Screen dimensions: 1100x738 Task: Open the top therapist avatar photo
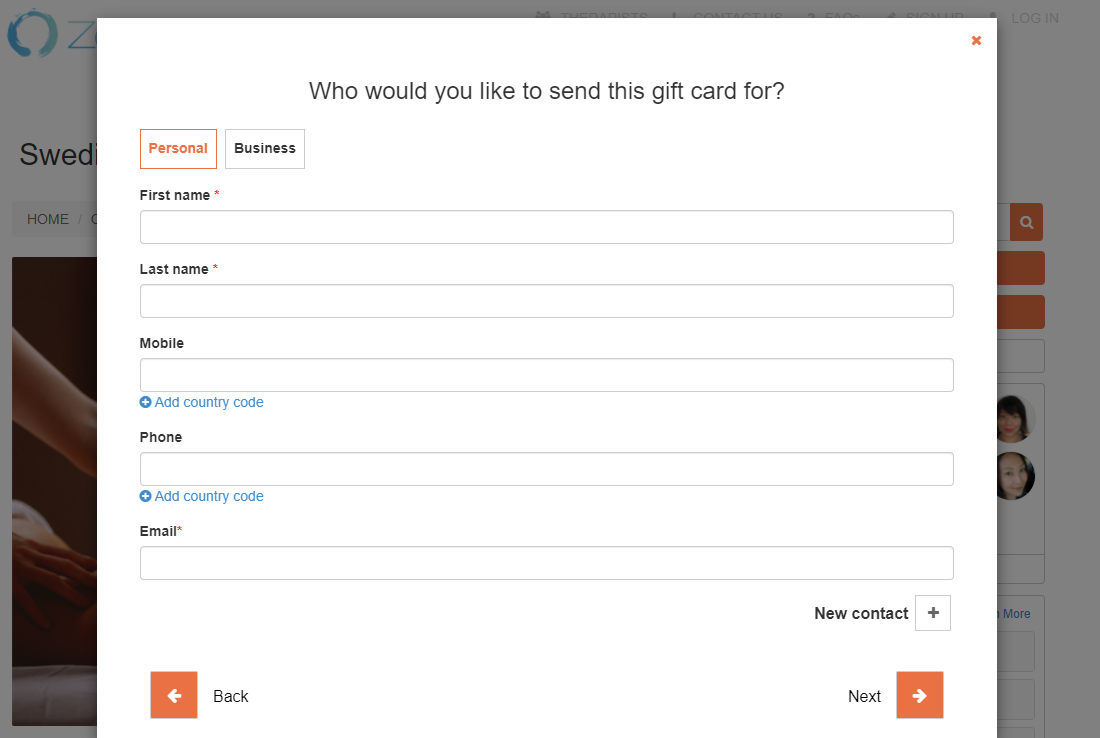click(x=1013, y=419)
